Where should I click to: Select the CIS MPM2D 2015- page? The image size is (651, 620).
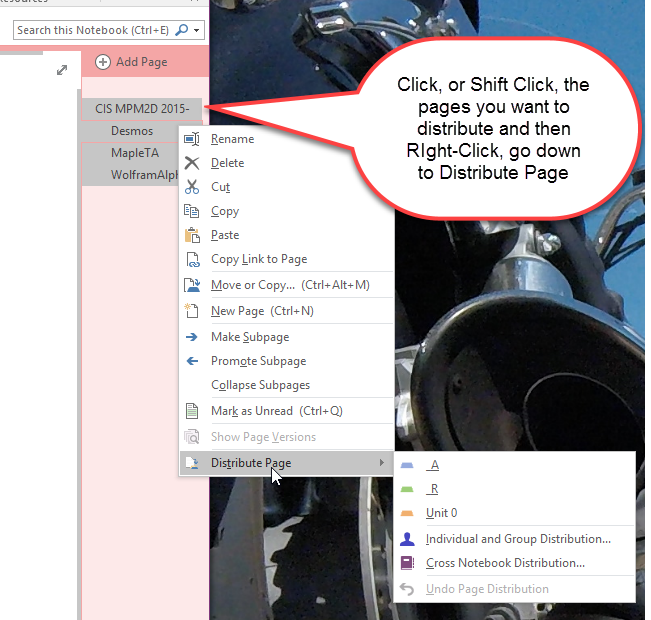click(142, 109)
